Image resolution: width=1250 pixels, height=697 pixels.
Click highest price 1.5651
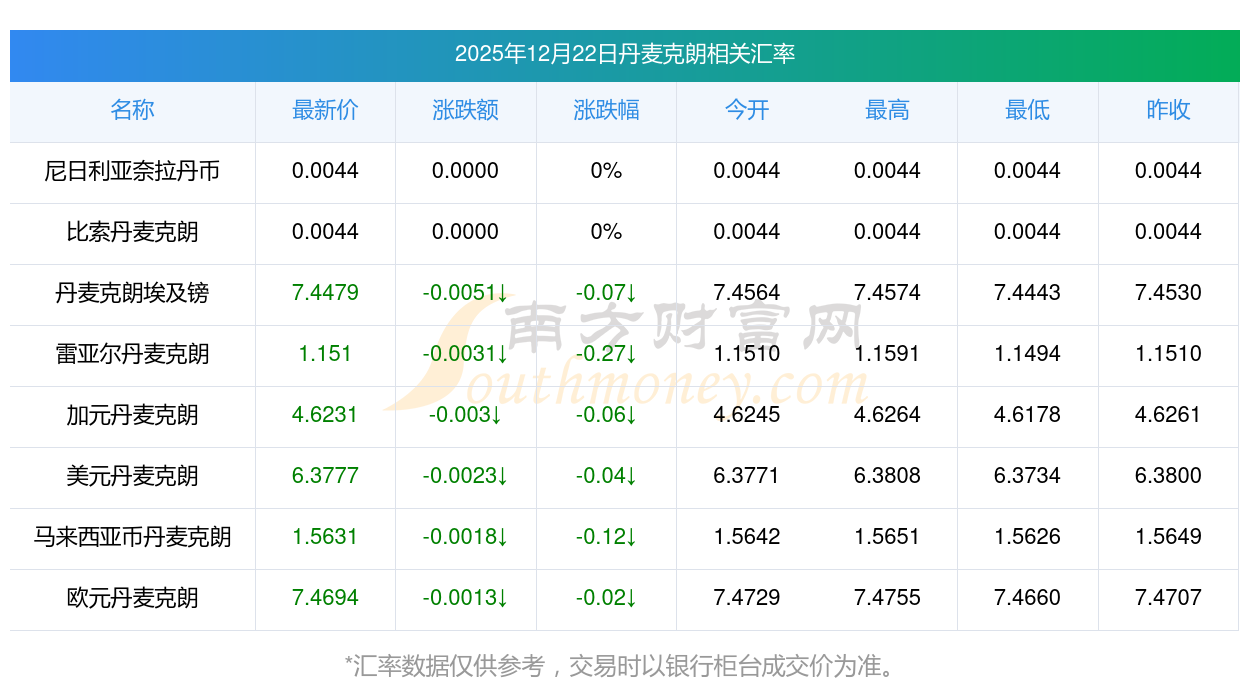[x=887, y=537]
